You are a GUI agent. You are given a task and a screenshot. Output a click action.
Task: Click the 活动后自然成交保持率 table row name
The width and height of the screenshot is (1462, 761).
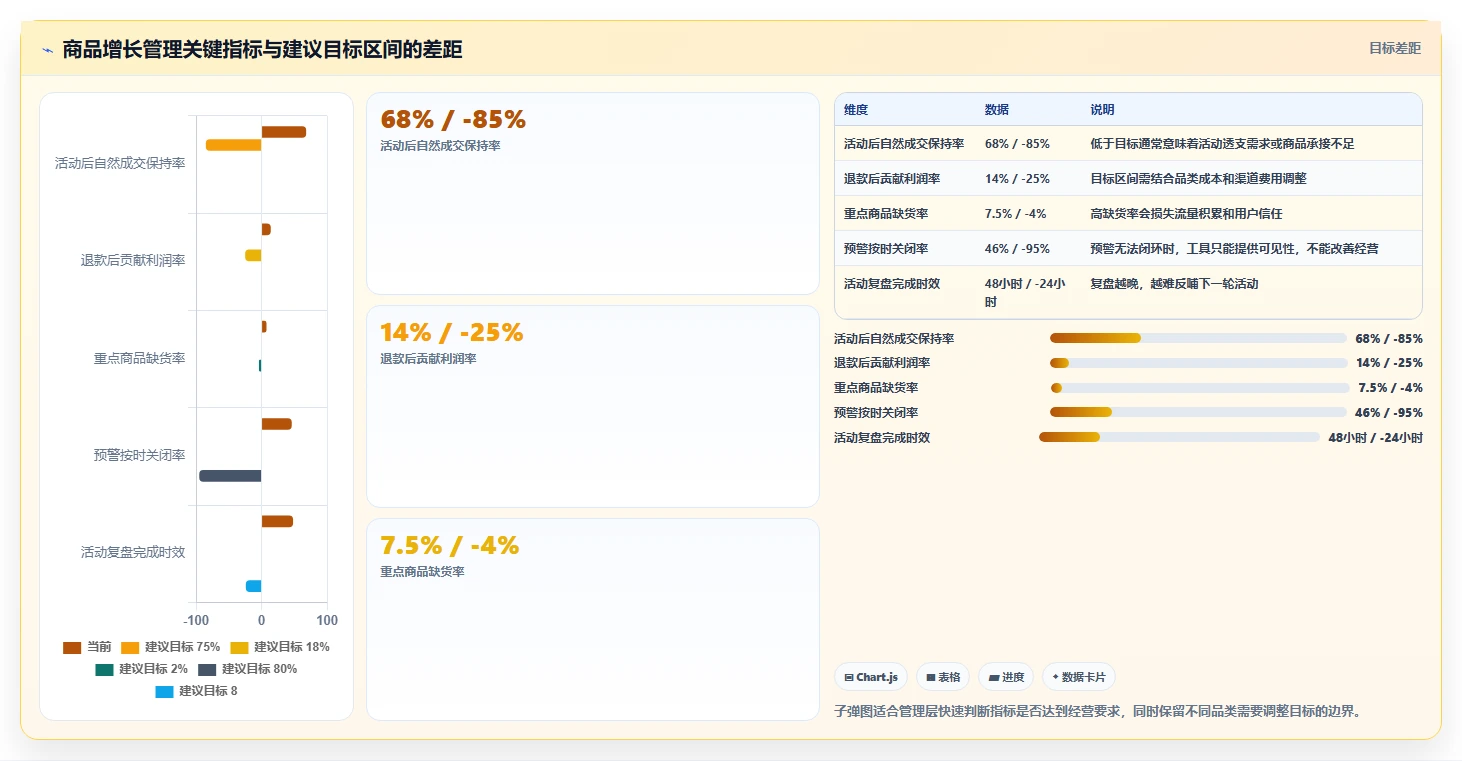tap(904, 144)
